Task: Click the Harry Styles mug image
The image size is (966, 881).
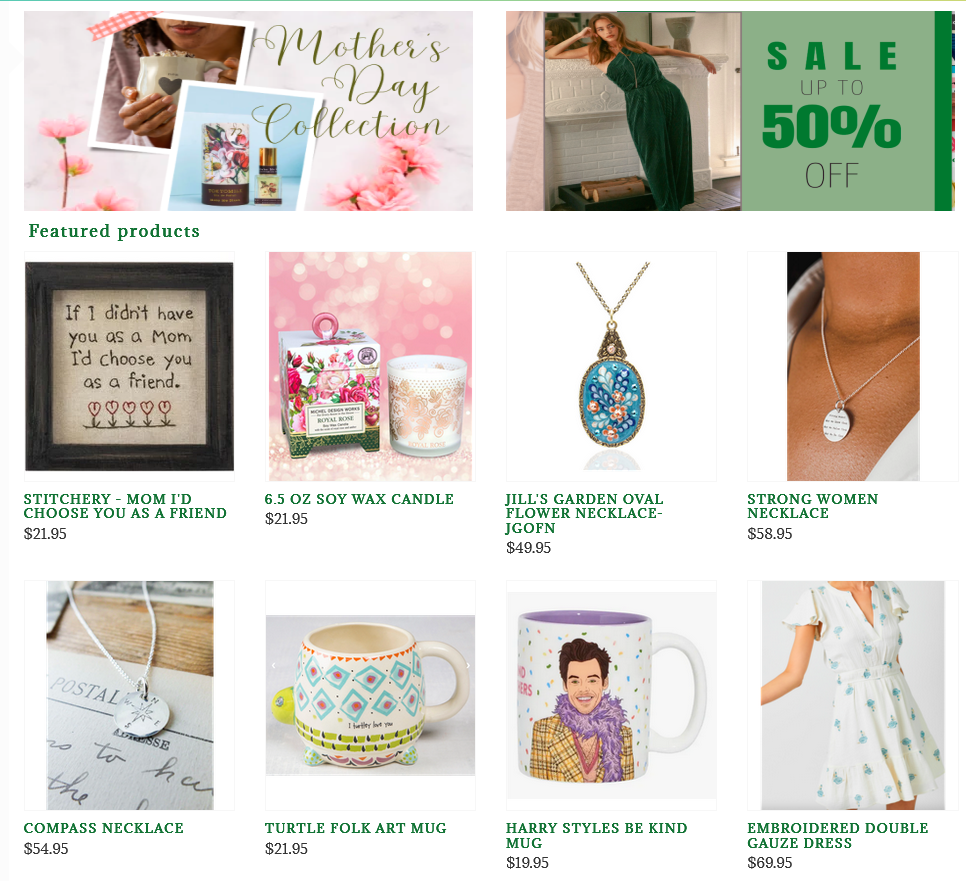Action: pyautogui.click(x=611, y=695)
